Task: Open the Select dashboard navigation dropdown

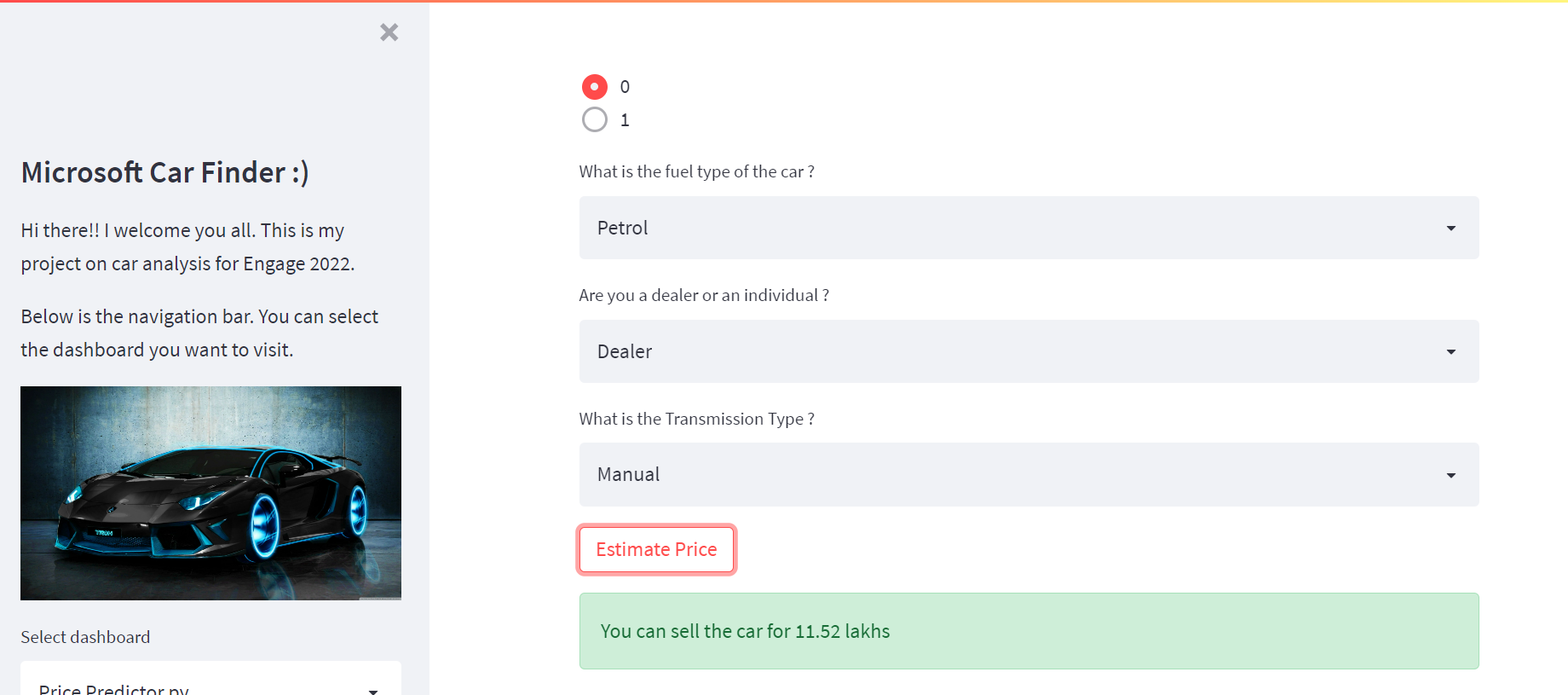Action: point(196,685)
